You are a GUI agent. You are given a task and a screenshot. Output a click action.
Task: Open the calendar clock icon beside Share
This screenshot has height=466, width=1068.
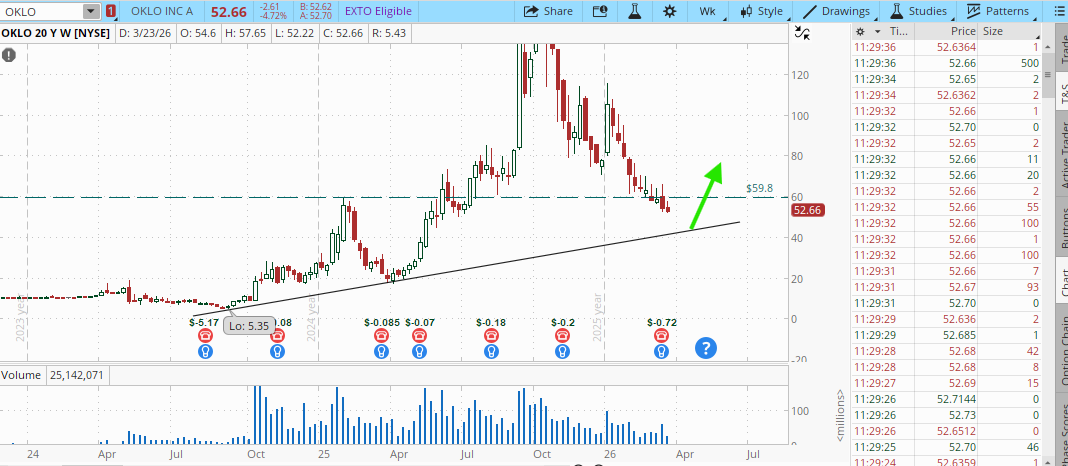599,11
